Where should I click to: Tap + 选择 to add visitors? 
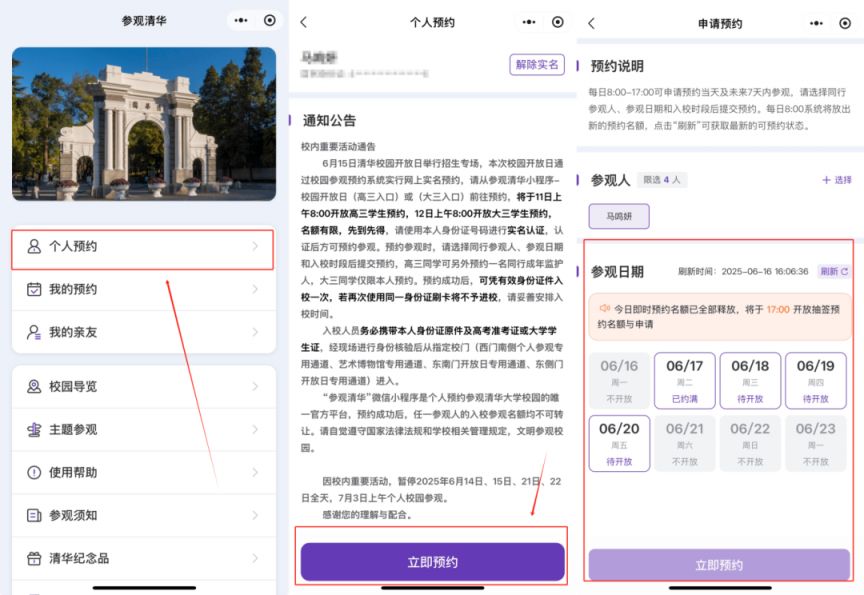(x=836, y=180)
